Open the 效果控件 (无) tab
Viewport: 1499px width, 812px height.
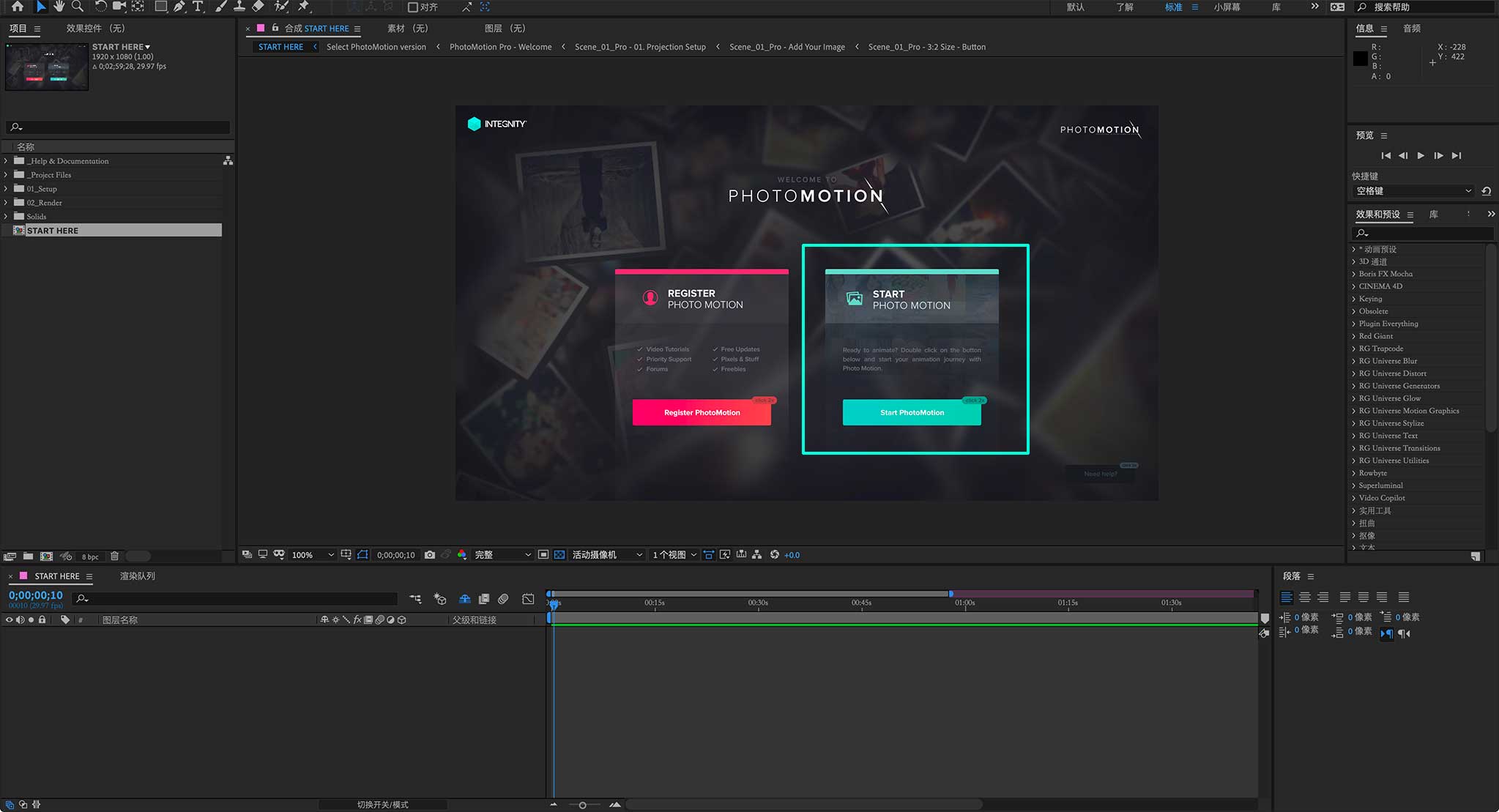[x=96, y=29]
